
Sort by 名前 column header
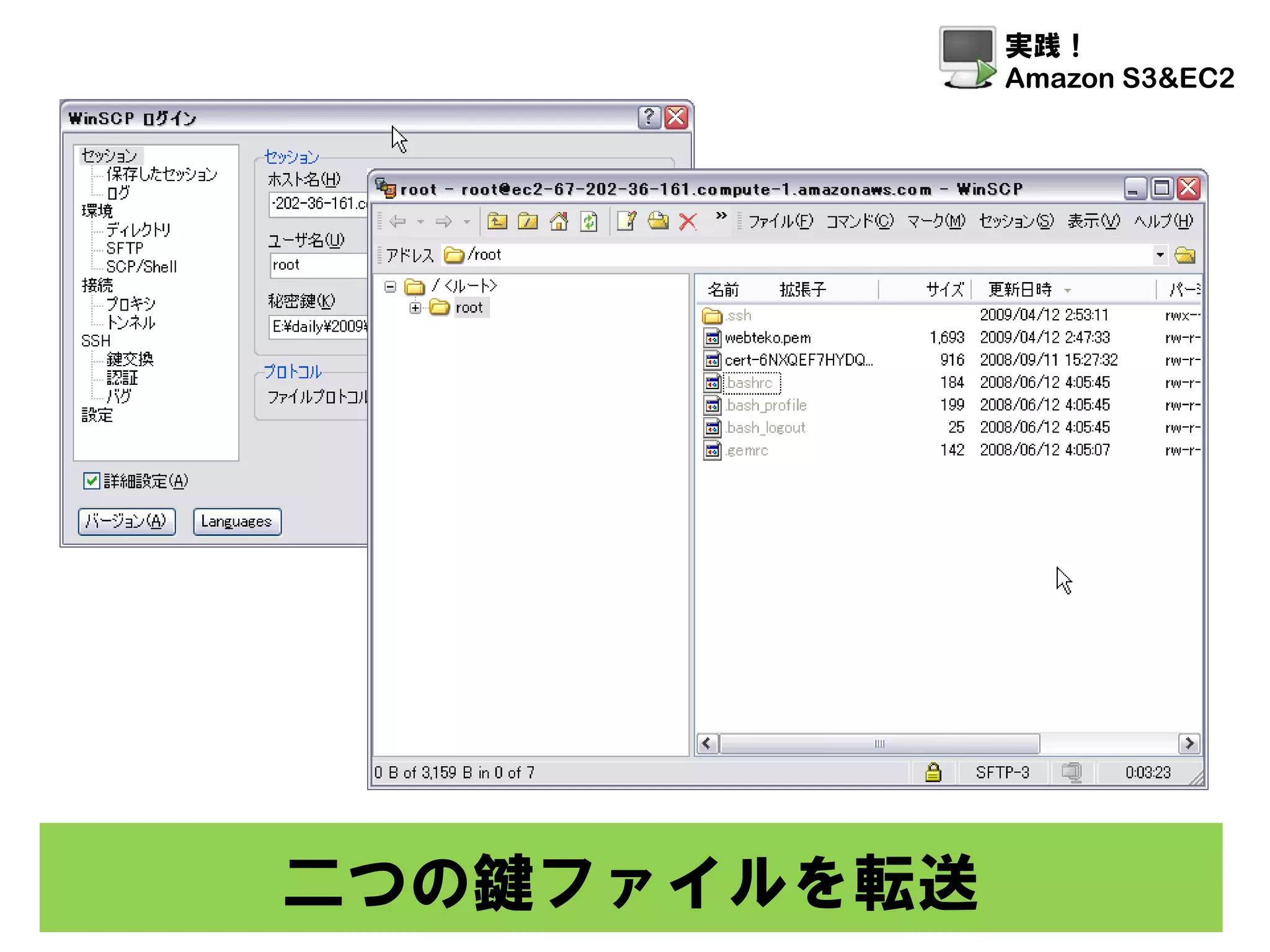click(723, 289)
